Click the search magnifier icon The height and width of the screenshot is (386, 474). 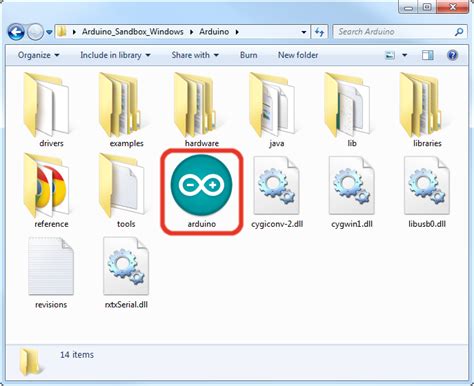[459, 32]
